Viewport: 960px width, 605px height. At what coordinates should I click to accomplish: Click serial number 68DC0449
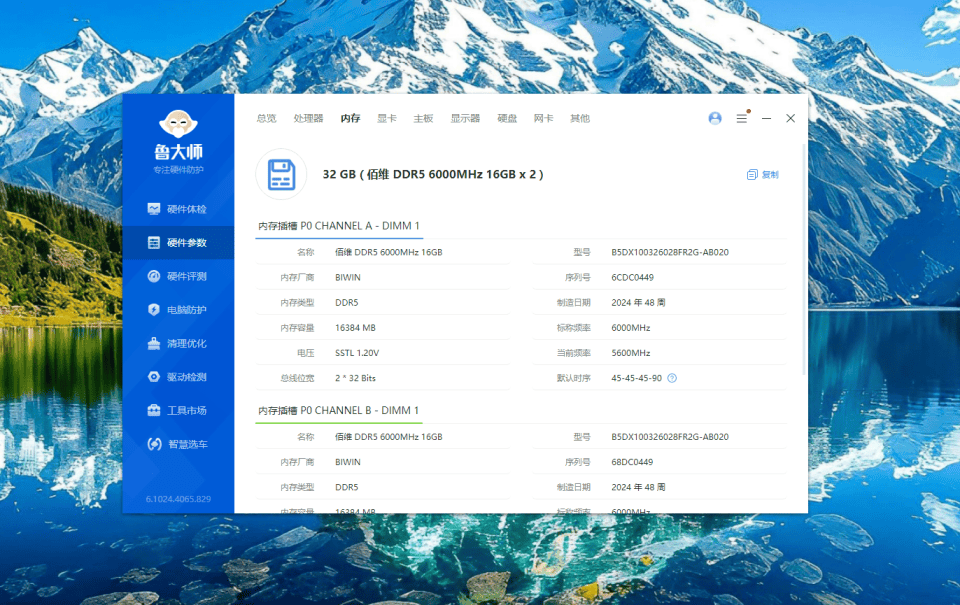coord(632,462)
